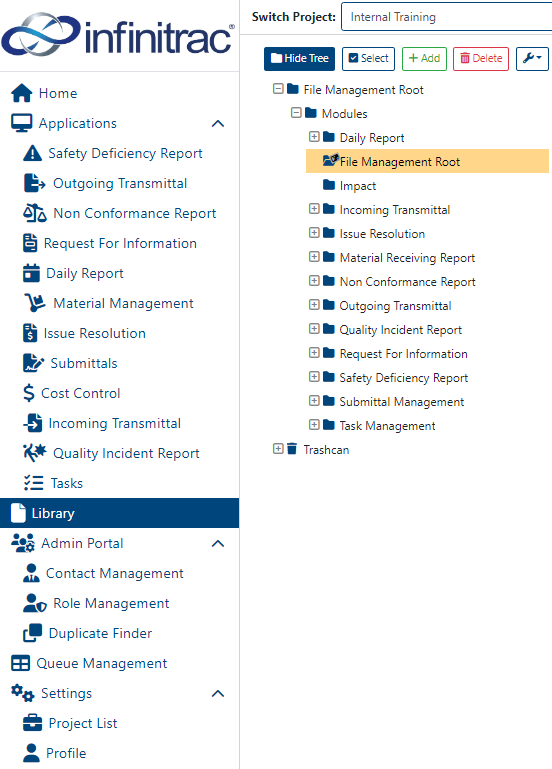Click the Applications monitor icon

pyautogui.click(x=22, y=123)
